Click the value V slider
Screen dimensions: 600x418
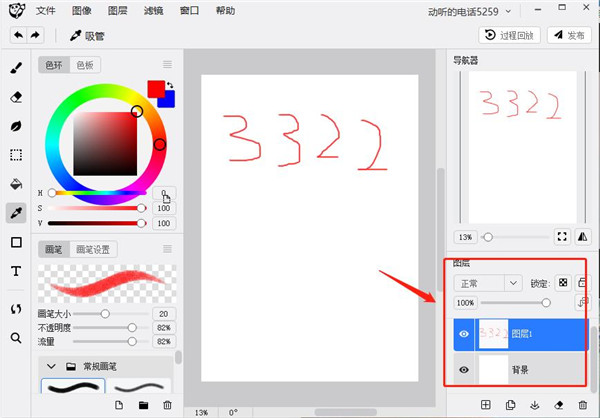point(98,223)
